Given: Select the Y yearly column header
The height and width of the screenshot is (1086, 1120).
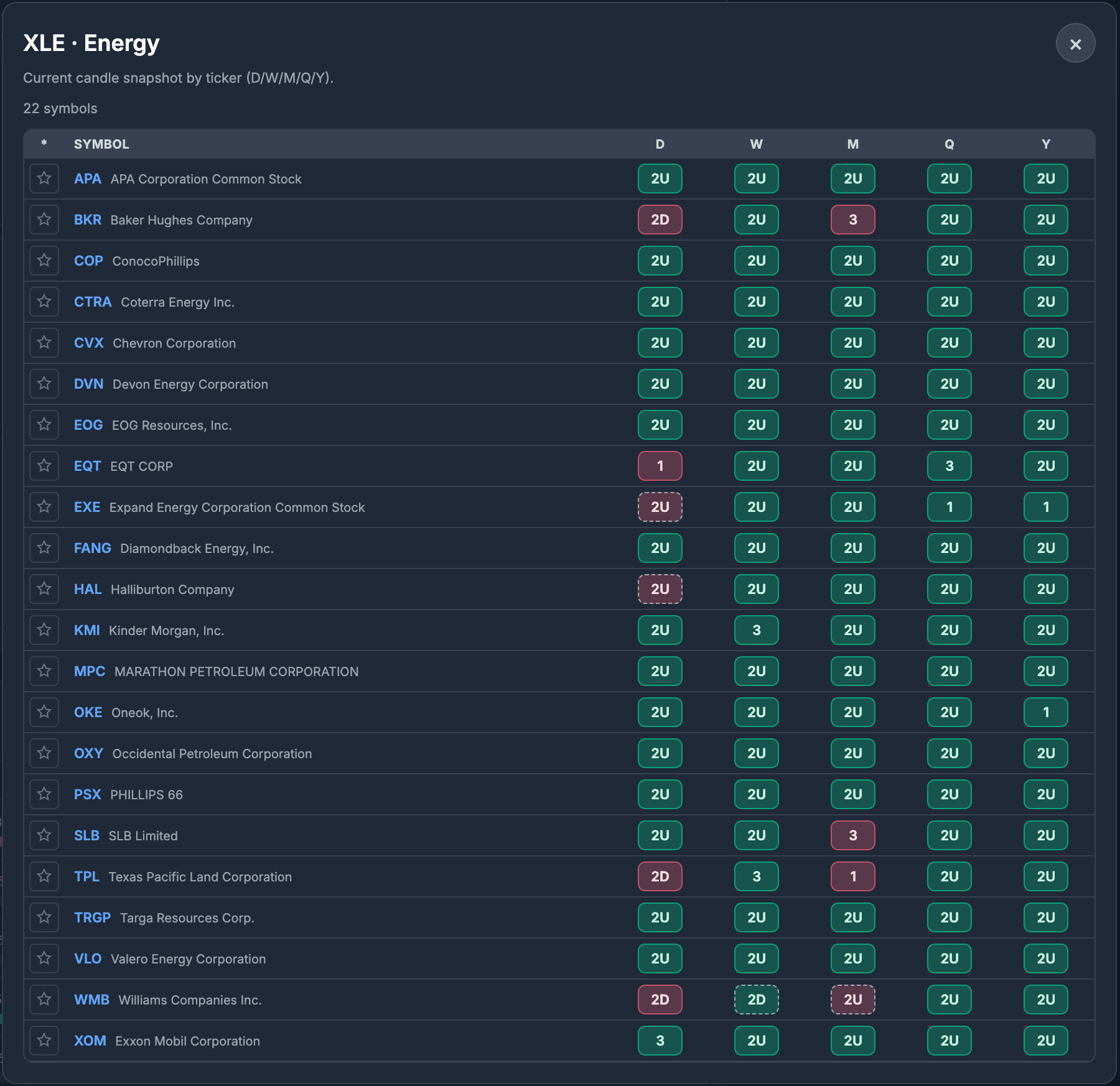Looking at the screenshot, I should (x=1045, y=144).
